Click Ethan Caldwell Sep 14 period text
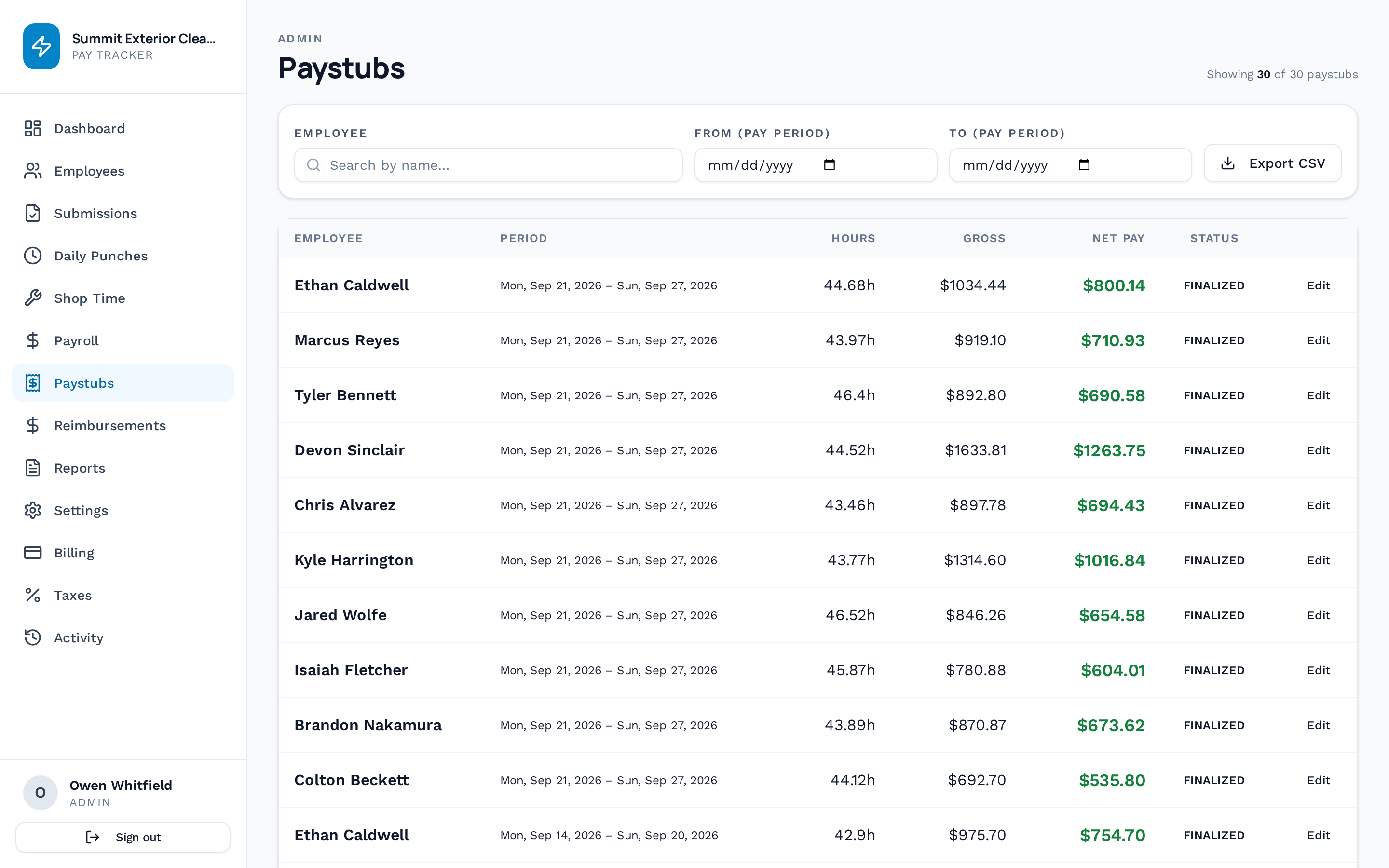Viewport: 1389px width, 868px height. (609, 835)
